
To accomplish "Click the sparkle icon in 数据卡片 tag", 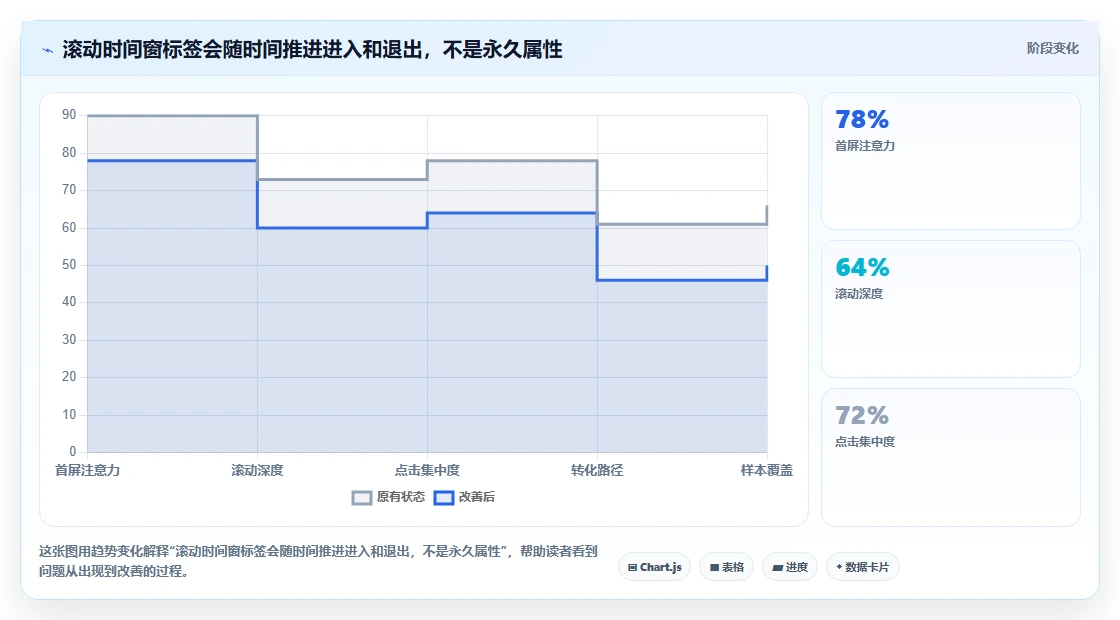I will click(839, 566).
